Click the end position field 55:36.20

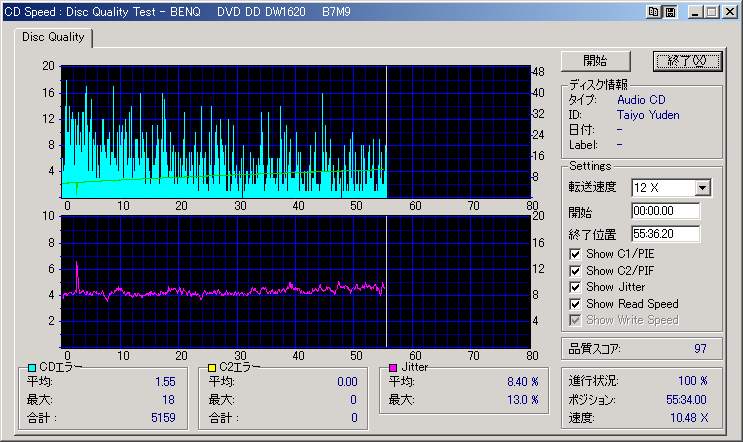pyautogui.click(x=665, y=234)
